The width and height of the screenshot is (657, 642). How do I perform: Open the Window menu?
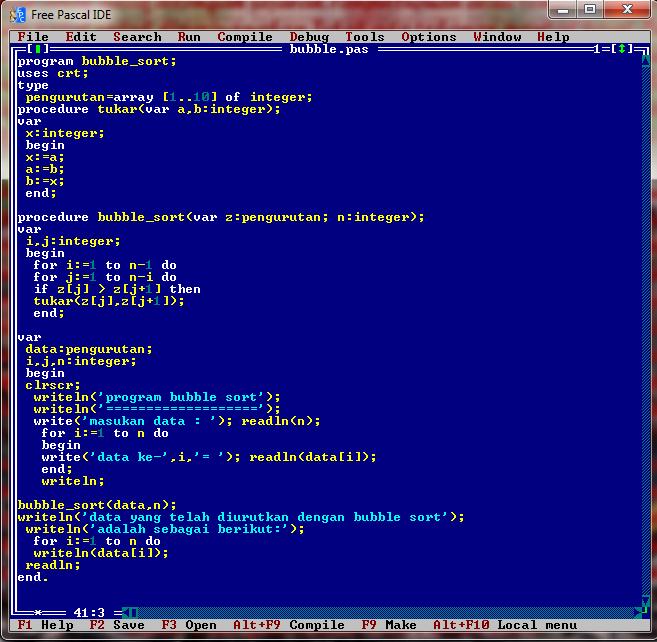coord(497,37)
